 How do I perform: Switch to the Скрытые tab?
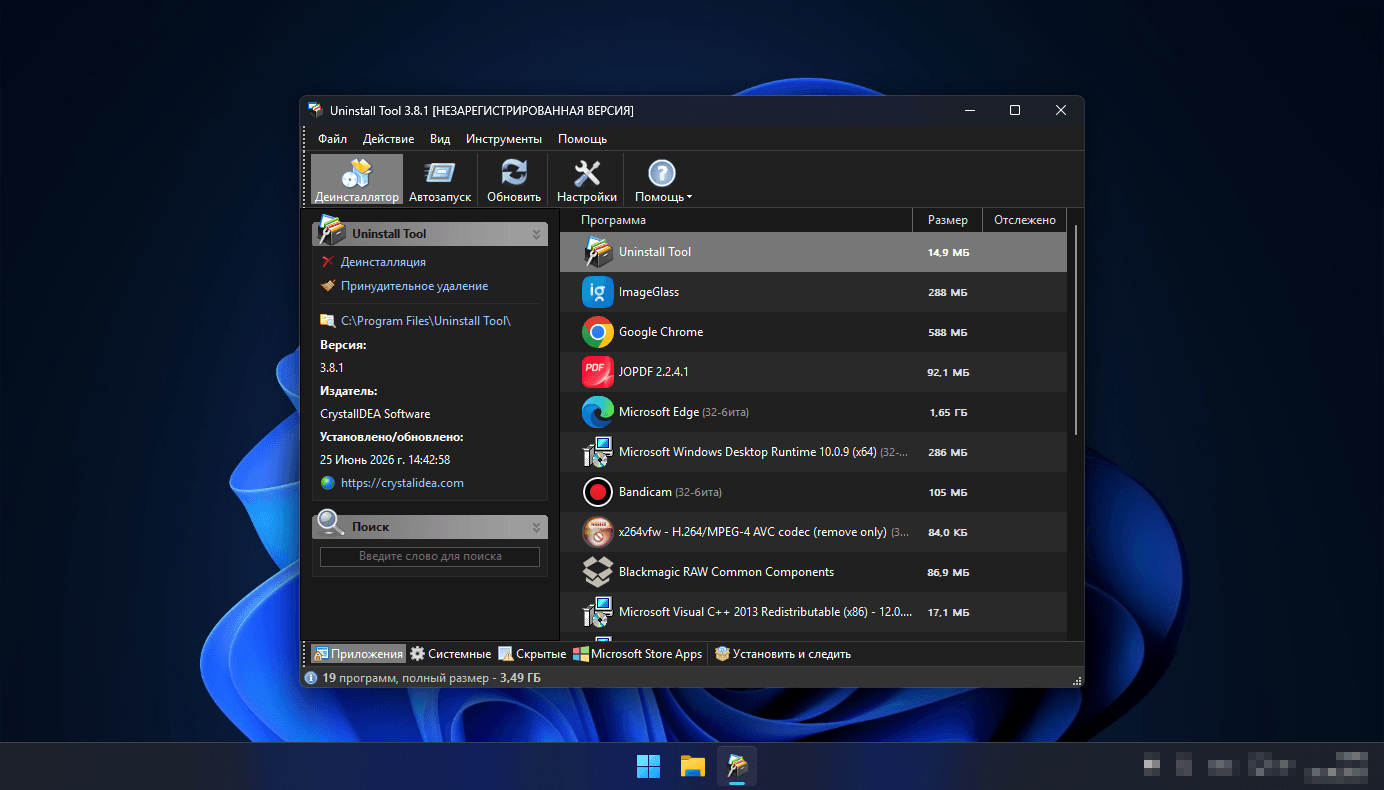click(x=532, y=654)
